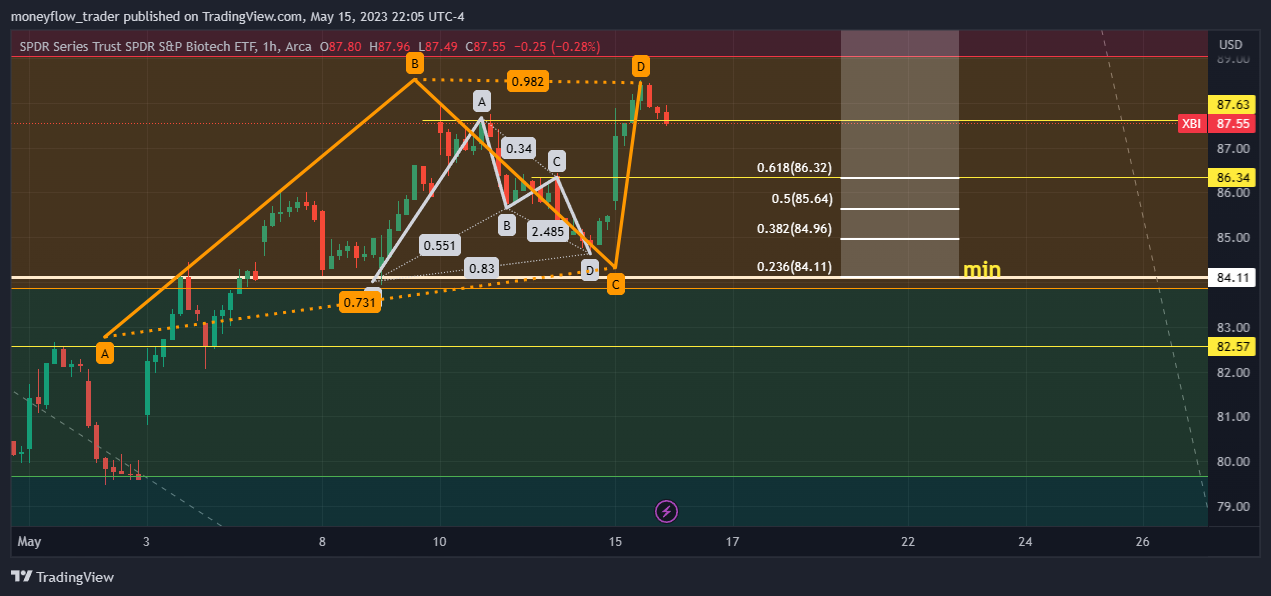Click the '3' date axis label
1271x596 pixels.
click(x=147, y=542)
